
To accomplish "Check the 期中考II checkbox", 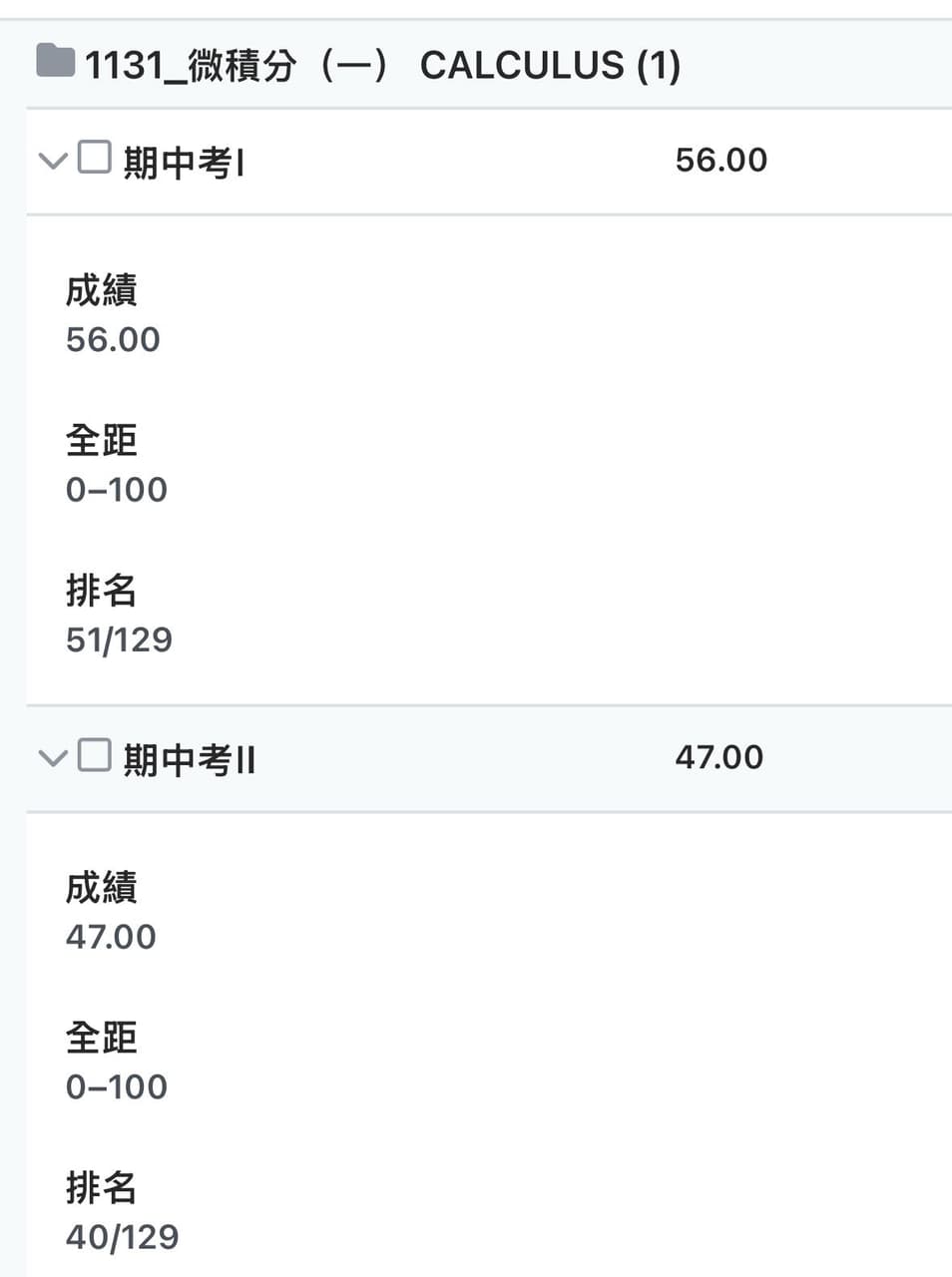I will click(x=94, y=755).
